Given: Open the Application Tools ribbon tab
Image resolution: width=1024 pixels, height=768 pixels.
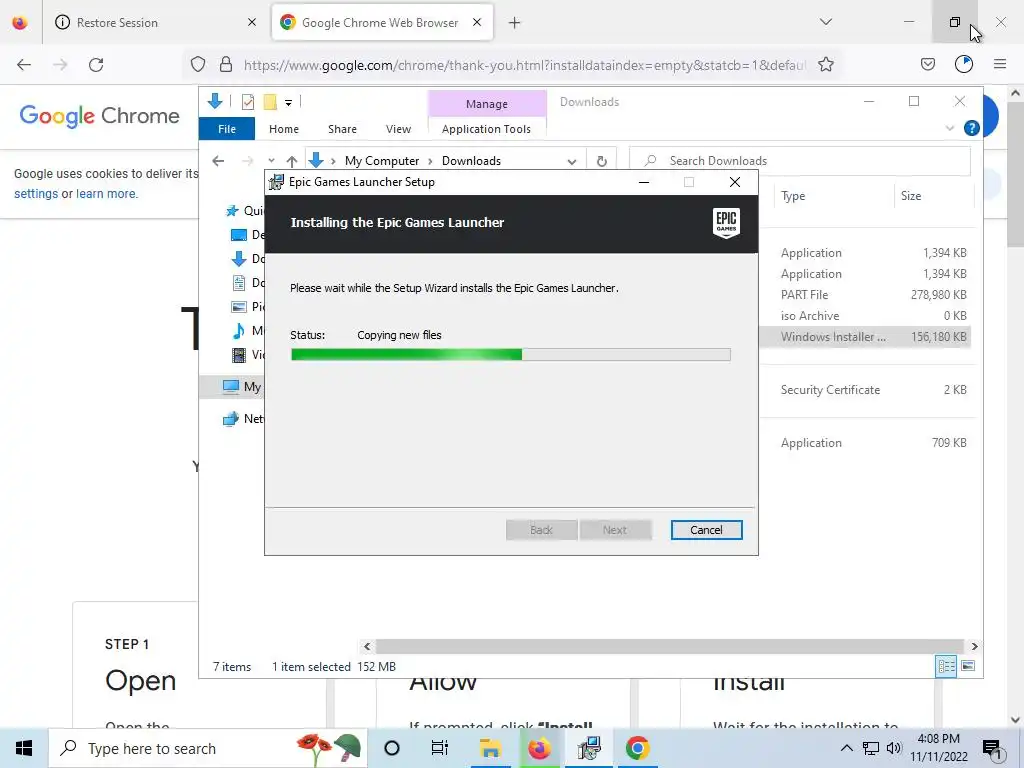Looking at the screenshot, I should pos(486,129).
